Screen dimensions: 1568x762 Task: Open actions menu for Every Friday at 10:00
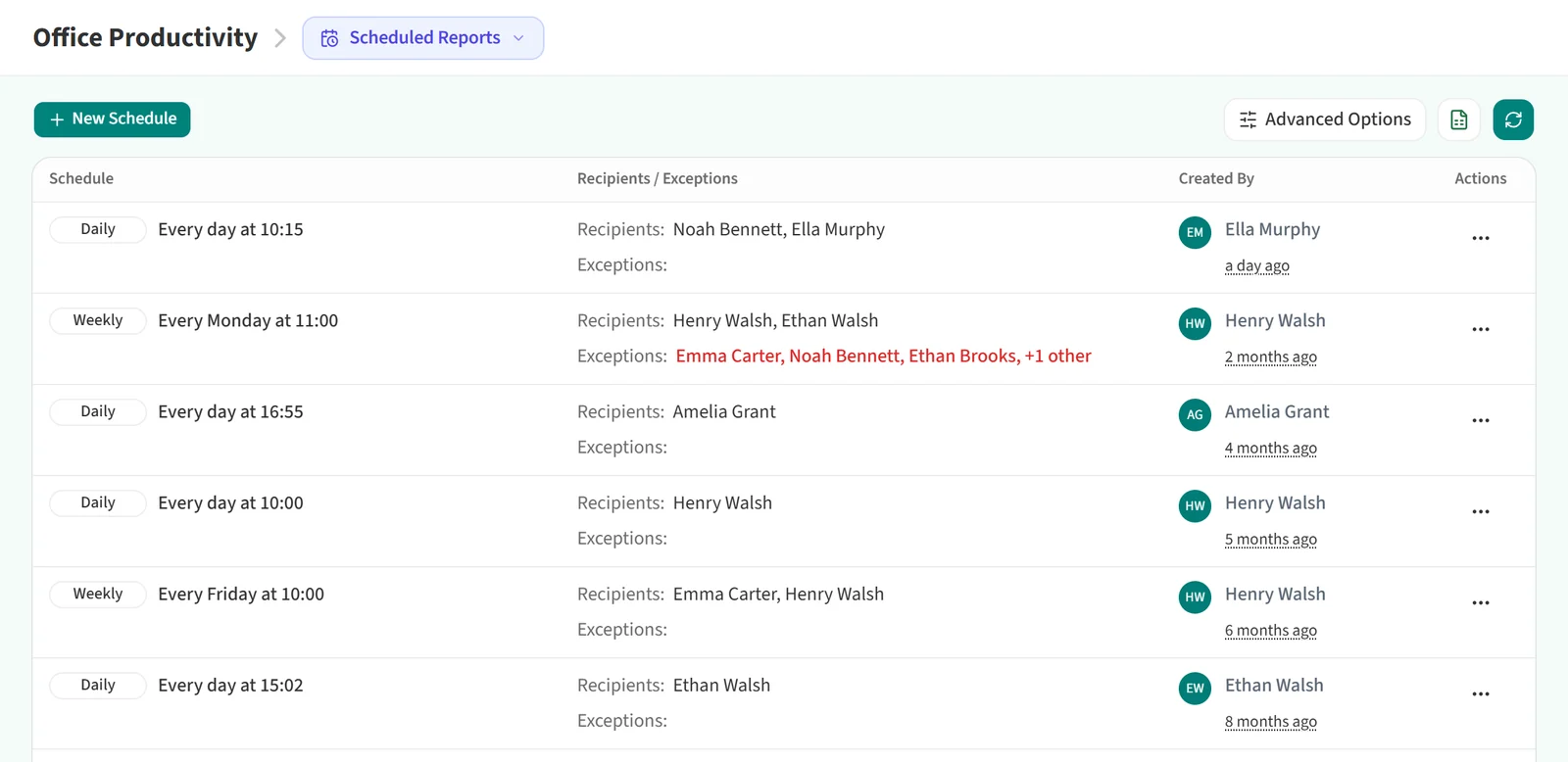(x=1481, y=602)
